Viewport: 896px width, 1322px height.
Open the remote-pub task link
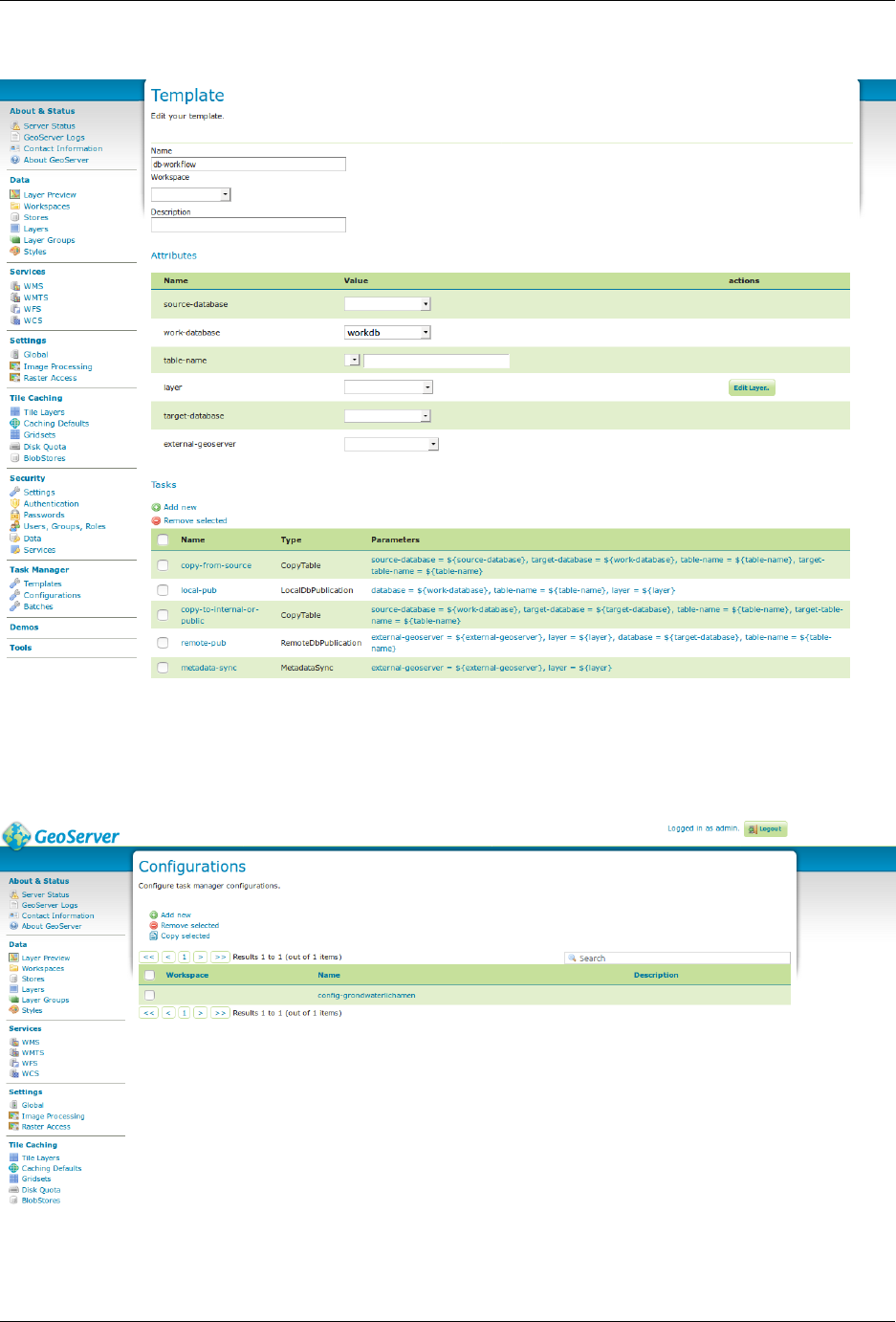204,643
